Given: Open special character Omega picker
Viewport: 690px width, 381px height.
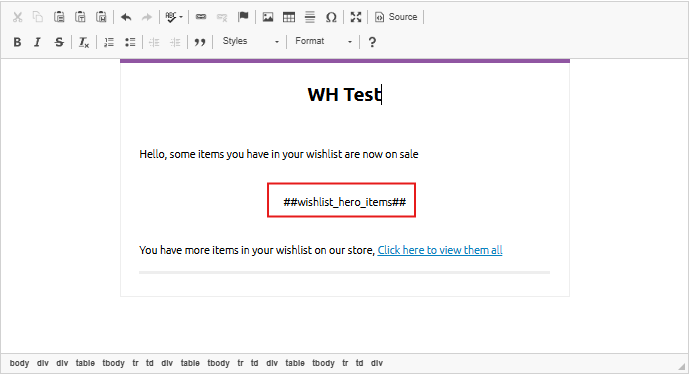Looking at the screenshot, I should 331,17.
